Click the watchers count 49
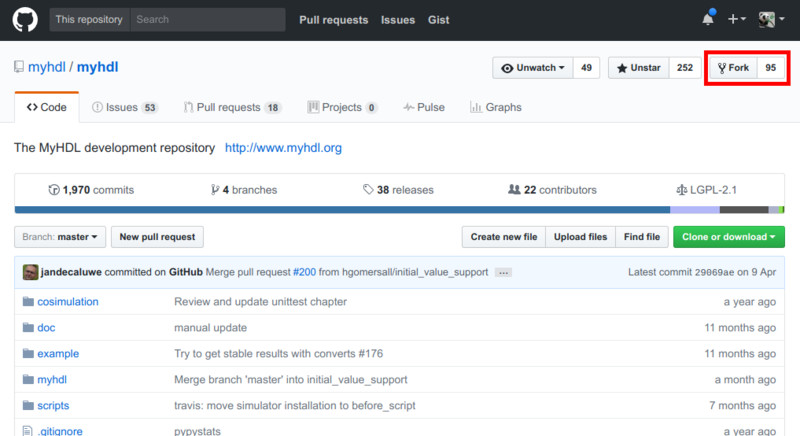This screenshot has width=800, height=436. [x=586, y=68]
